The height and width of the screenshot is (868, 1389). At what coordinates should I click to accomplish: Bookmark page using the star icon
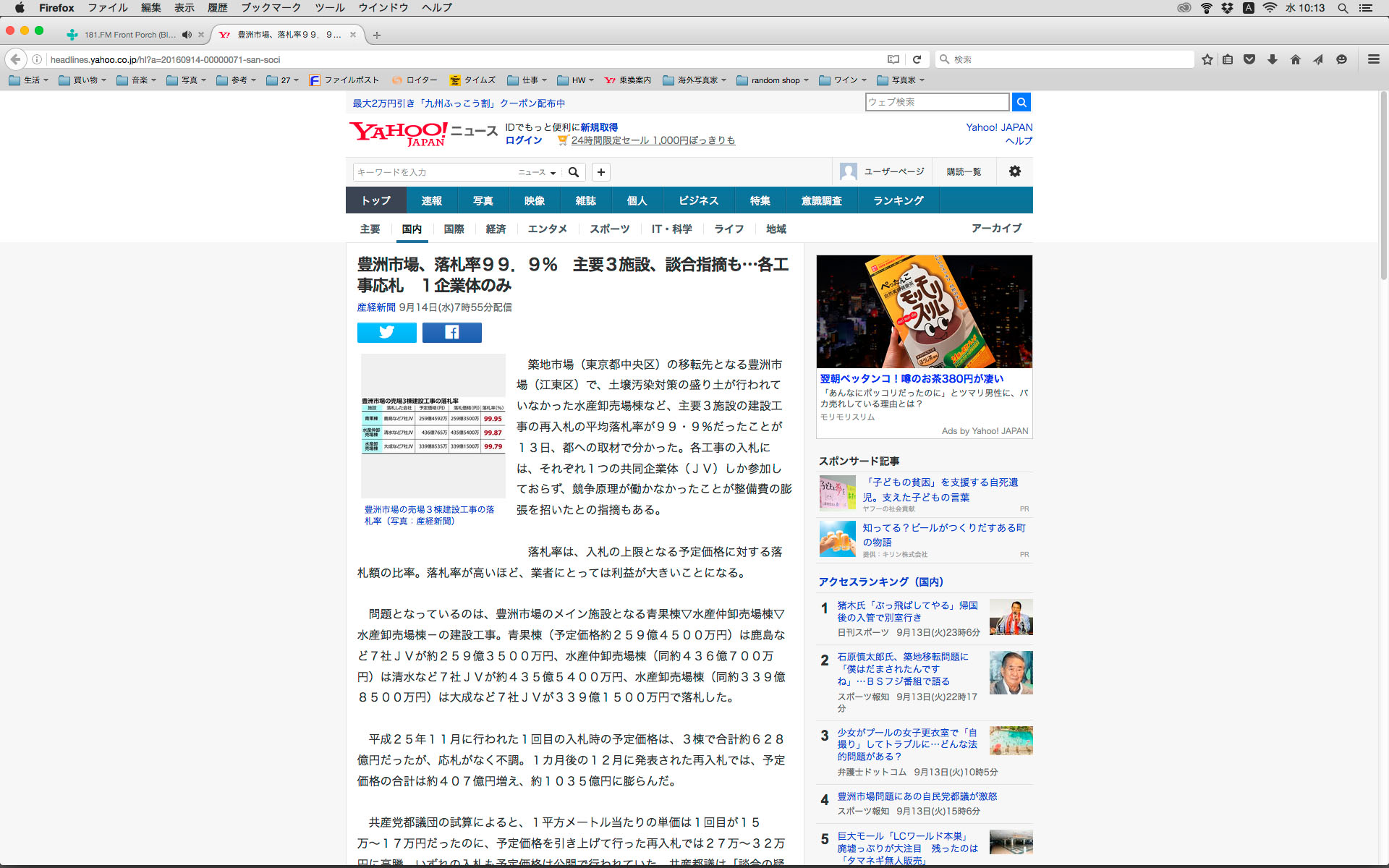1207,59
